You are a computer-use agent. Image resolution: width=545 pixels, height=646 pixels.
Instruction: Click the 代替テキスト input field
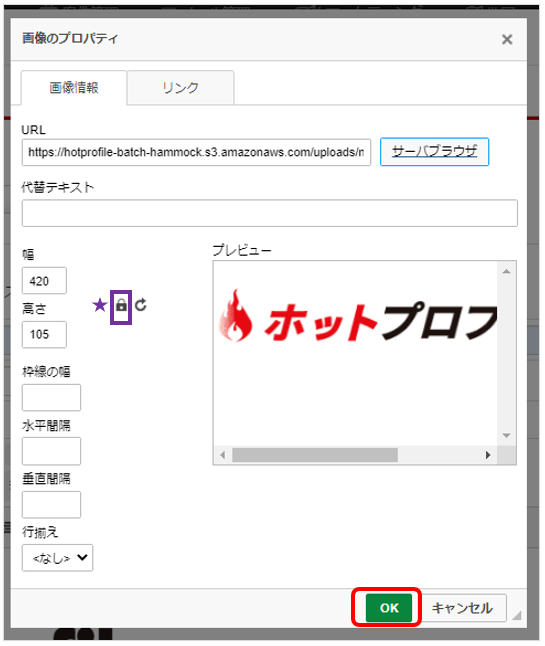pyautogui.click(x=270, y=213)
